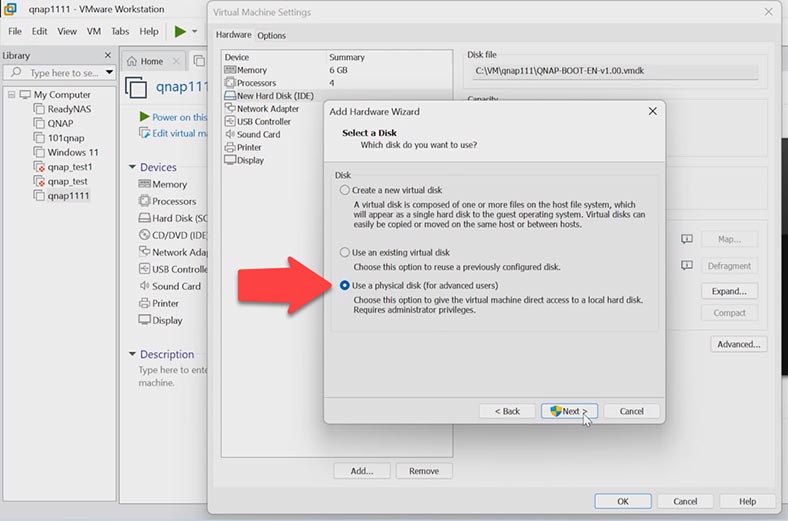Click info icon beside Defragment button
The image size is (788, 521).
[686, 265]
